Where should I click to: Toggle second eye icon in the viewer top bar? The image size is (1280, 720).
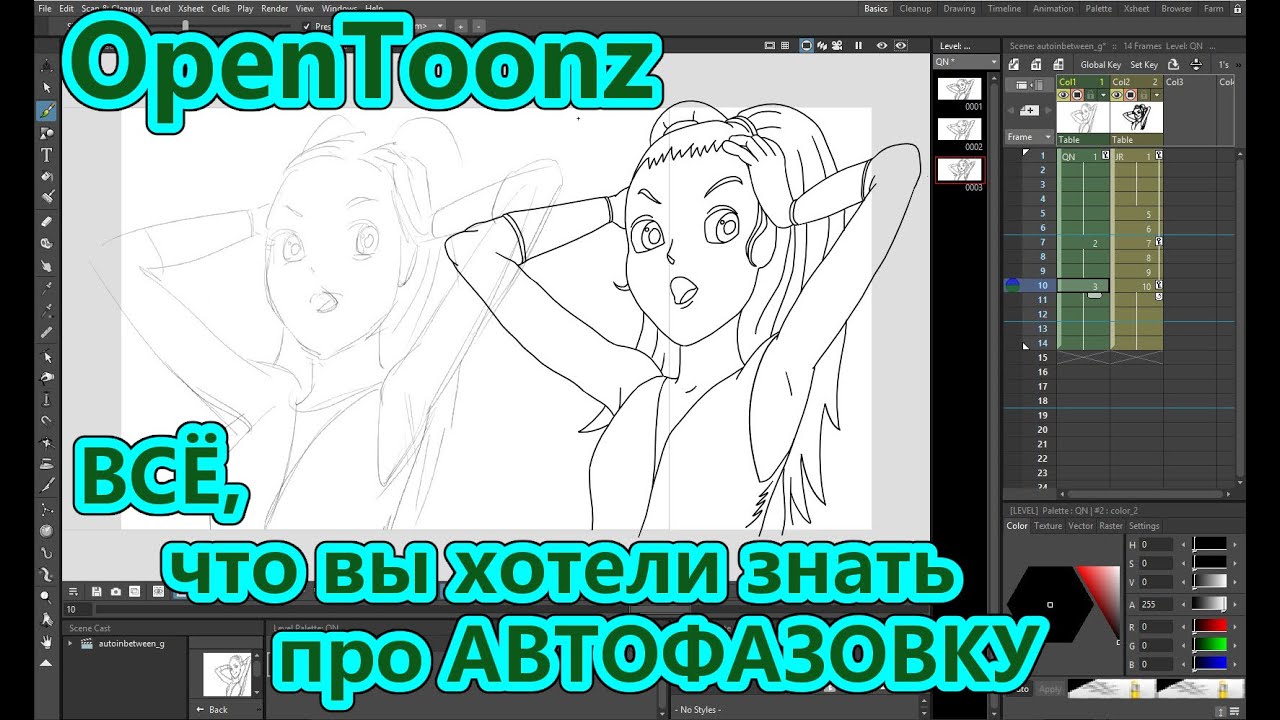901,45
